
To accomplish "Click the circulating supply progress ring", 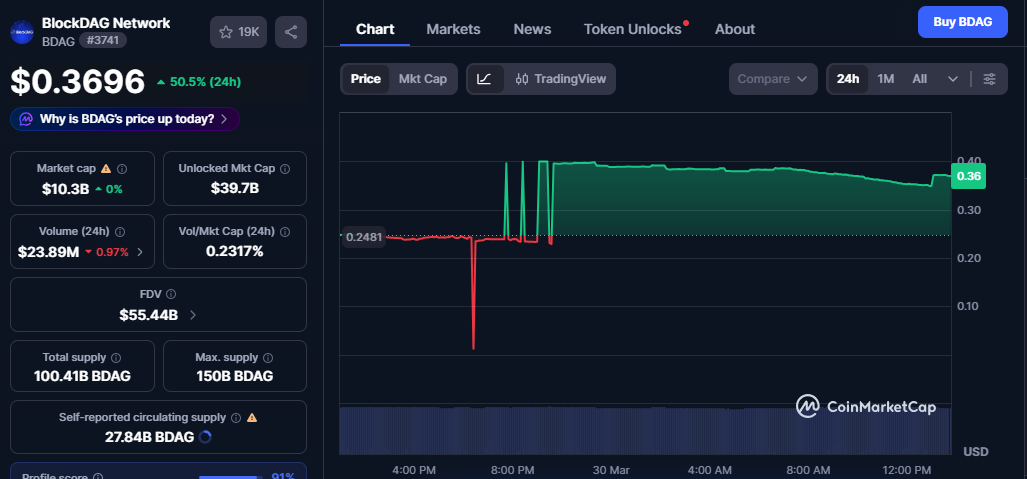I will [x=205, y=437].
